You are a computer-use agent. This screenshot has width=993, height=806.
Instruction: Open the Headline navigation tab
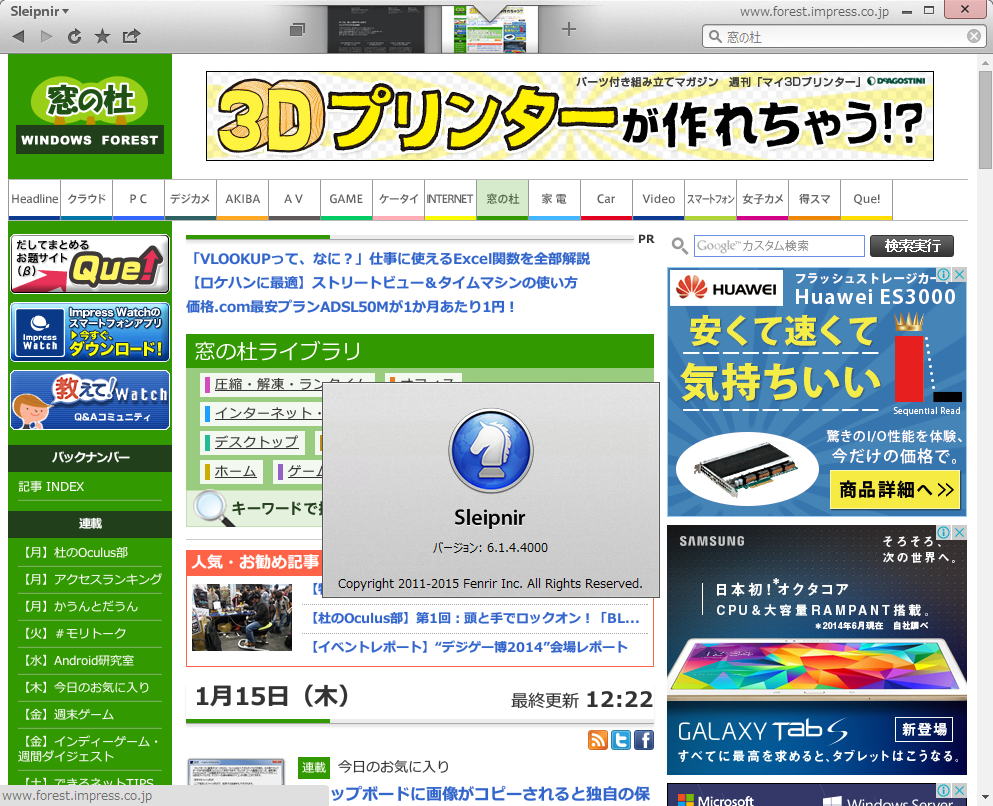35,199
